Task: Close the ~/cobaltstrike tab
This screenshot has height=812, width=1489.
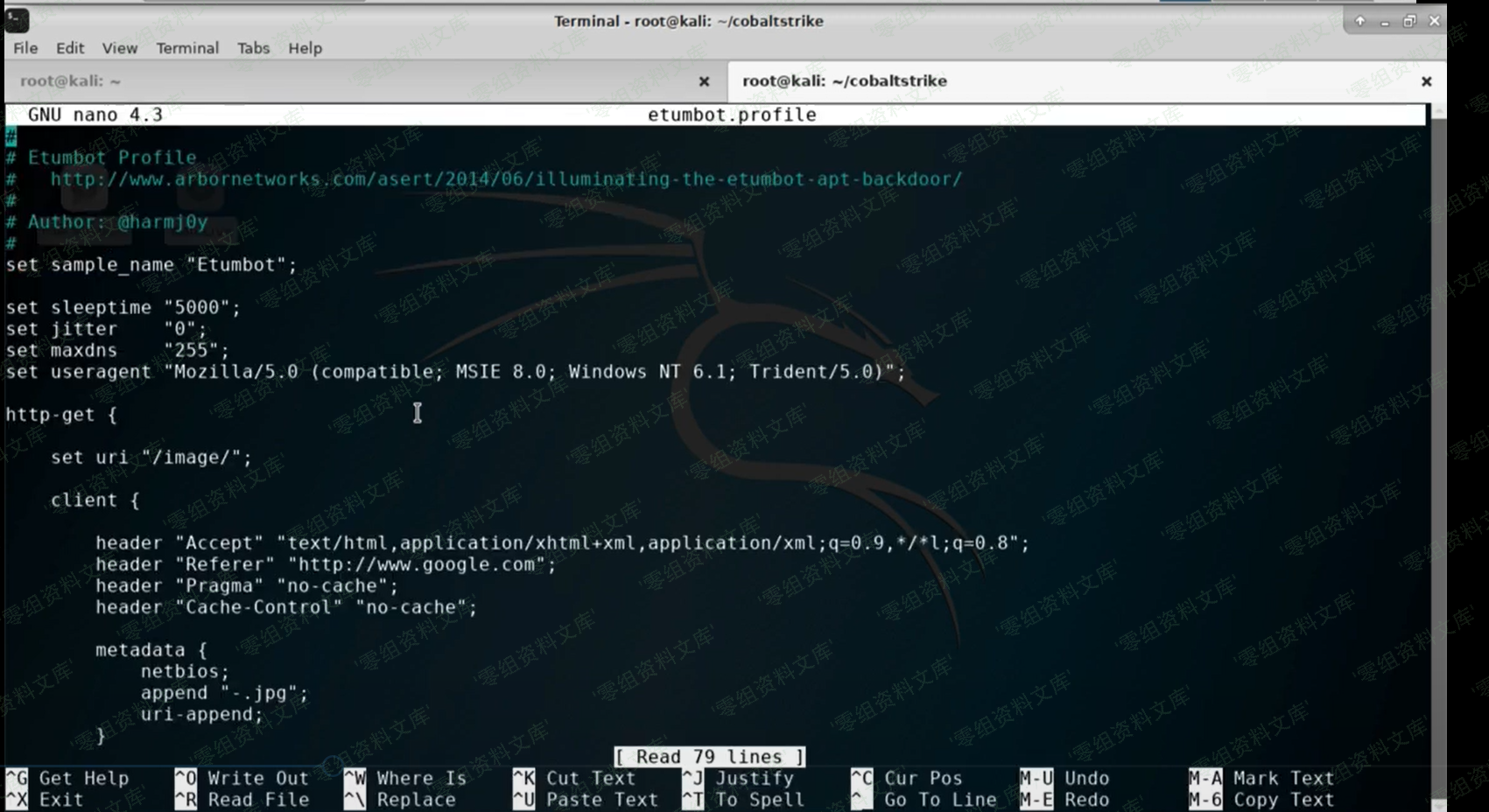Action: (x=1426, y=81)
